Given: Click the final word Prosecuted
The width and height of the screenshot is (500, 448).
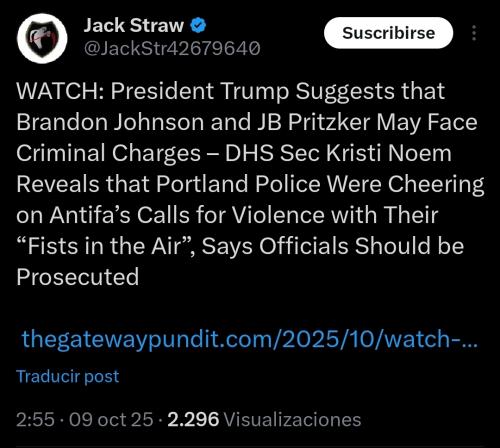Looking at the screenshot, I should tap(78, 277).
